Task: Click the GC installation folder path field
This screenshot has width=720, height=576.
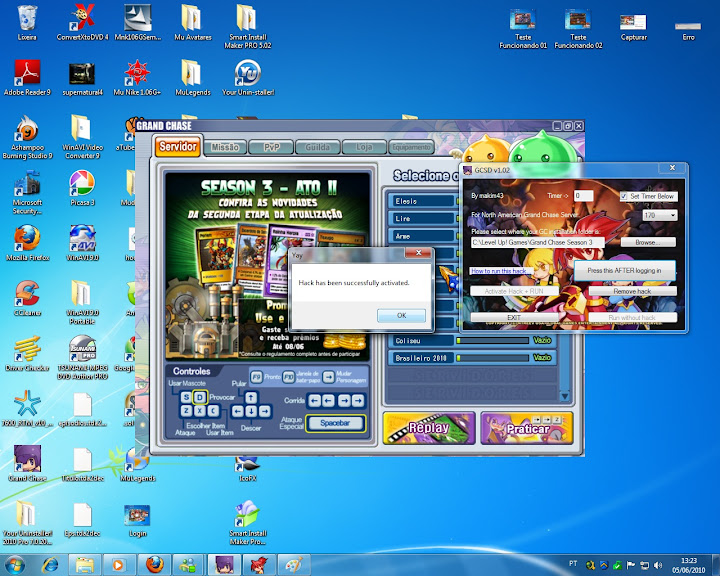Action: pyautogui.click(x=537, y=242)
